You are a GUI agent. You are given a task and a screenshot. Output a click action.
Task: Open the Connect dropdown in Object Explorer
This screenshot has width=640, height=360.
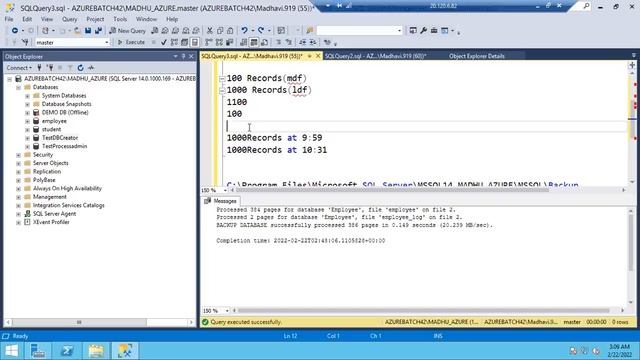click(19, 68)
